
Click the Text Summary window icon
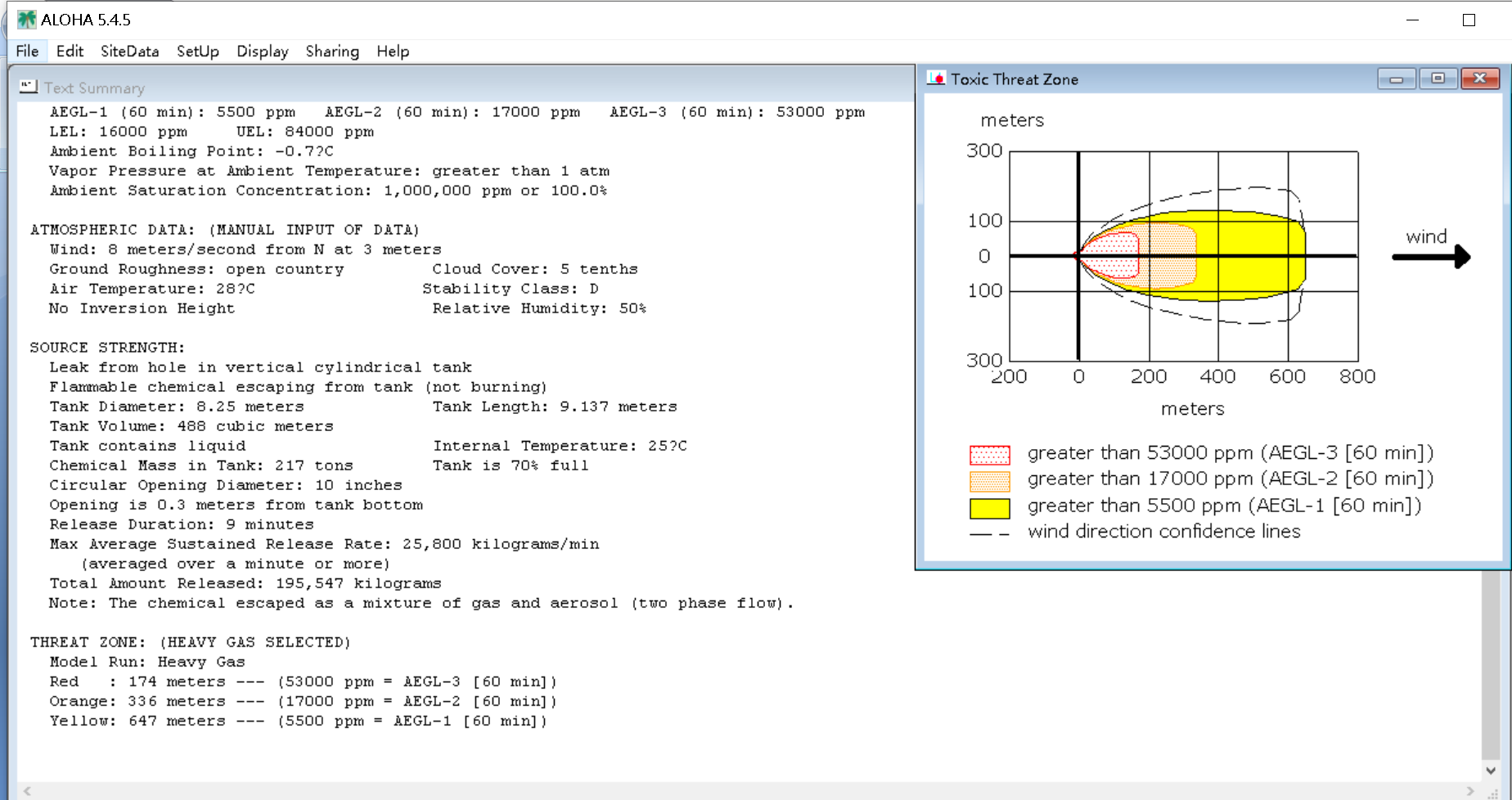(x=29, y=86)
